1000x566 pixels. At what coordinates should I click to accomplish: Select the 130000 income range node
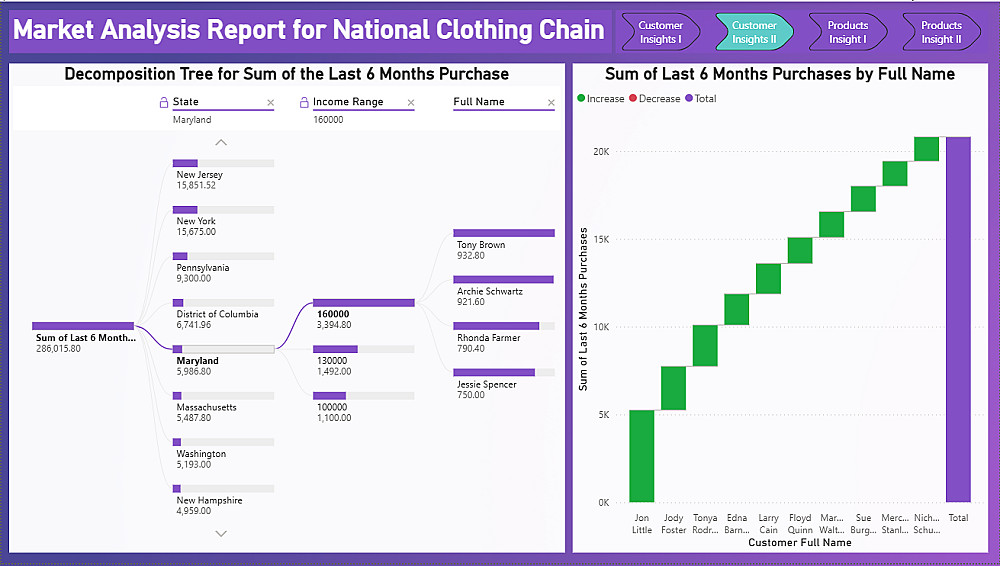pyautogui.click(x=363, y=349)
